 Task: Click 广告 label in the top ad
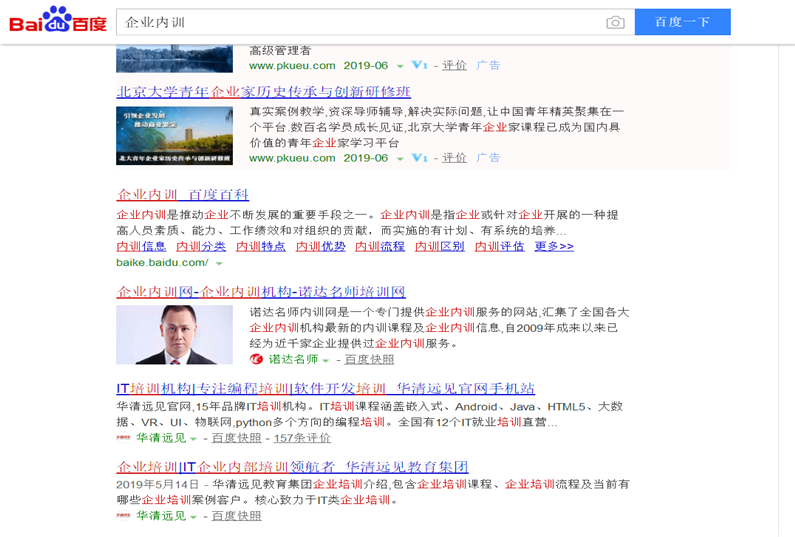pos(488,65)
